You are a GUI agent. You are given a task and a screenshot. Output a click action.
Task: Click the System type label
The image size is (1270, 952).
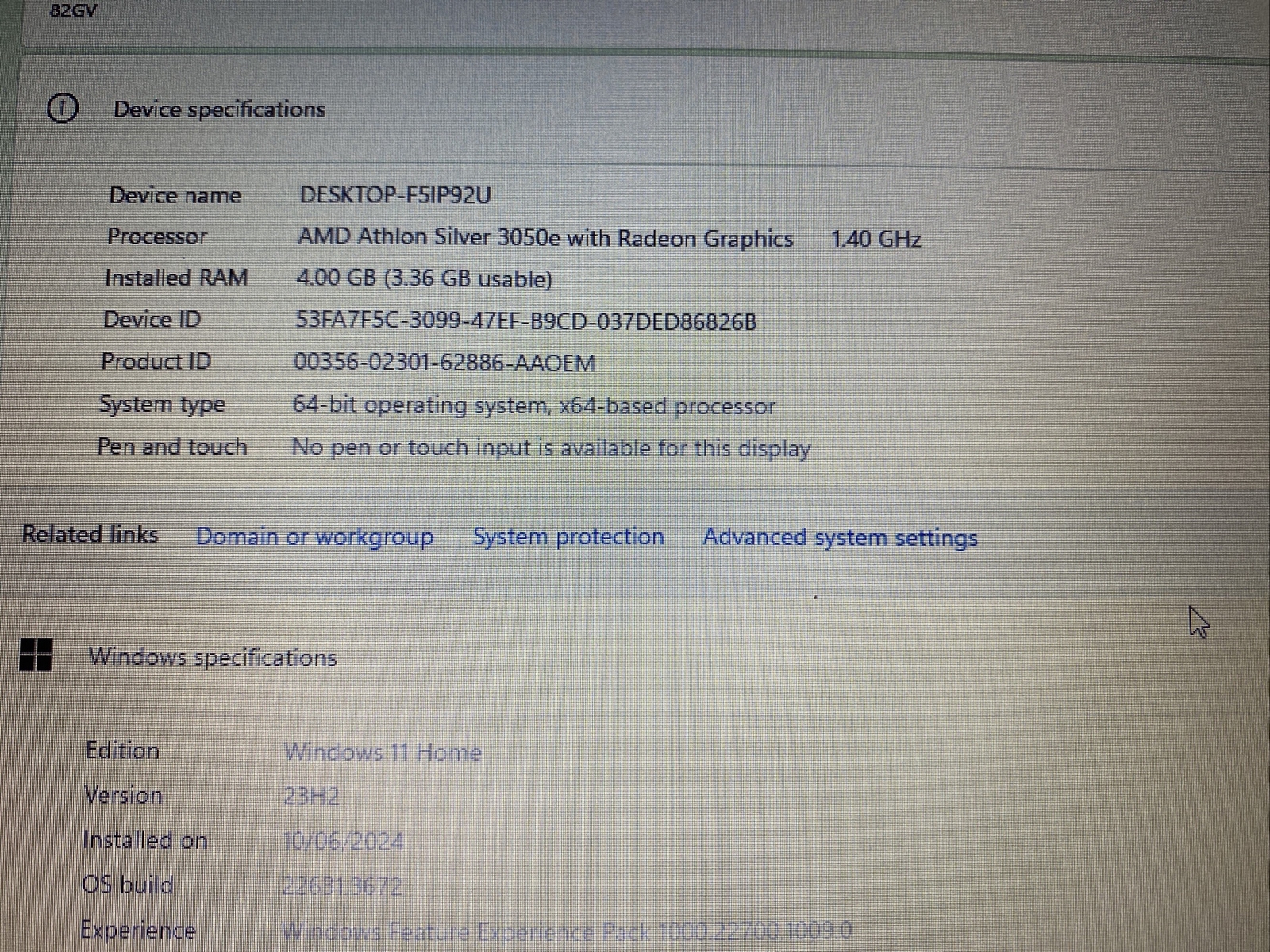click(162, 405)
